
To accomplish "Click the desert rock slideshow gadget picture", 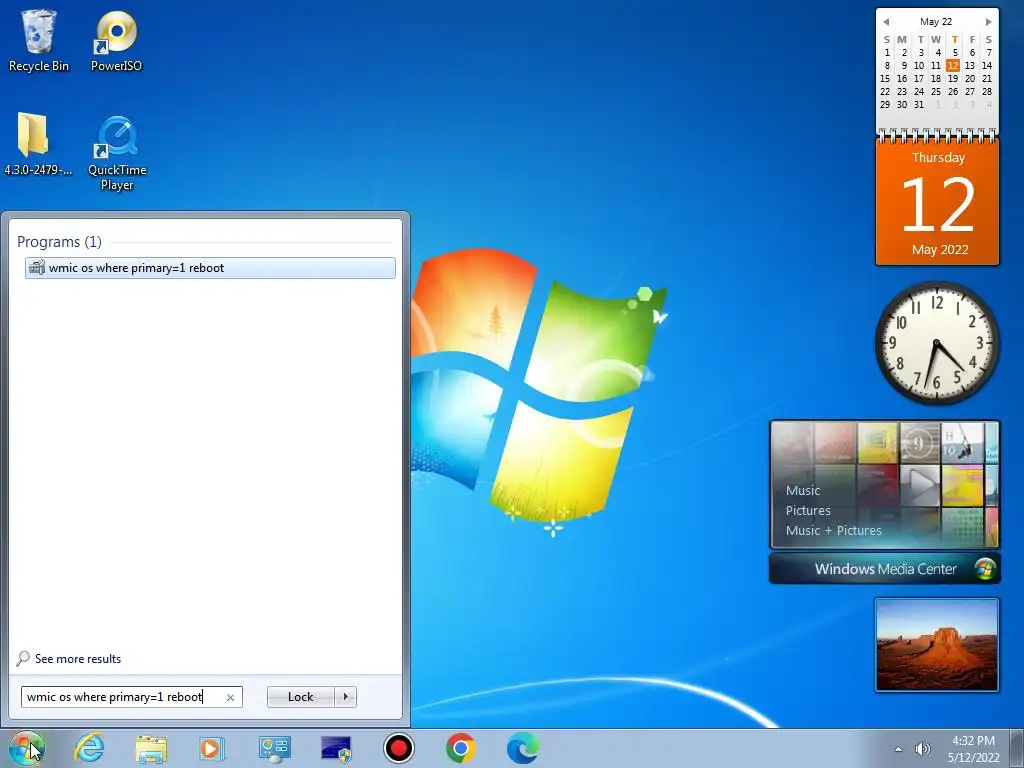I will pyautogui.click(x=936, y=645).
